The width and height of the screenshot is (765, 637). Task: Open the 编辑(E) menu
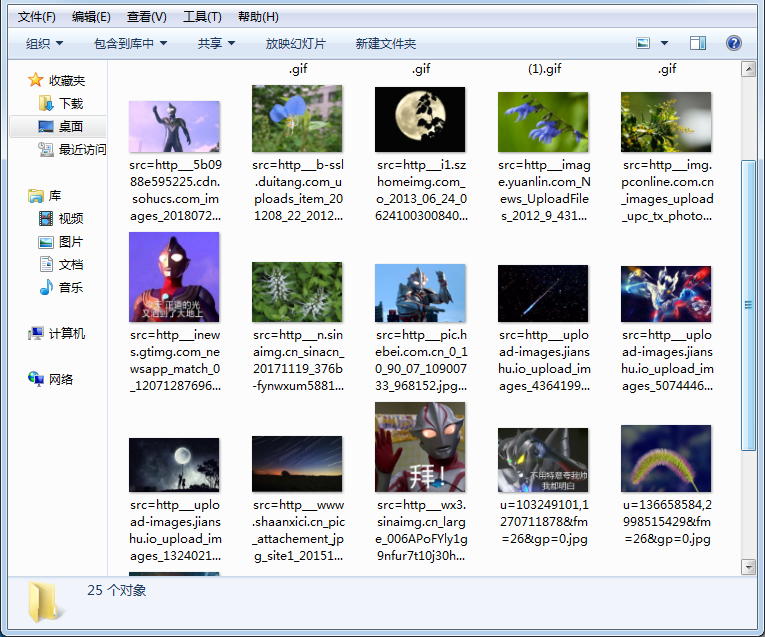click(91, 17)
